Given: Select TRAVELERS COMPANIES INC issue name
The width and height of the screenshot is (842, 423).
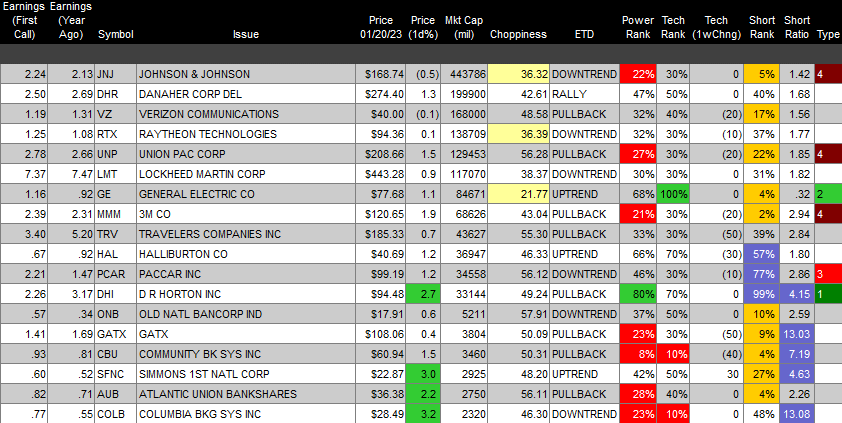Looking at the screenshot, I should [x=210, y=234].
